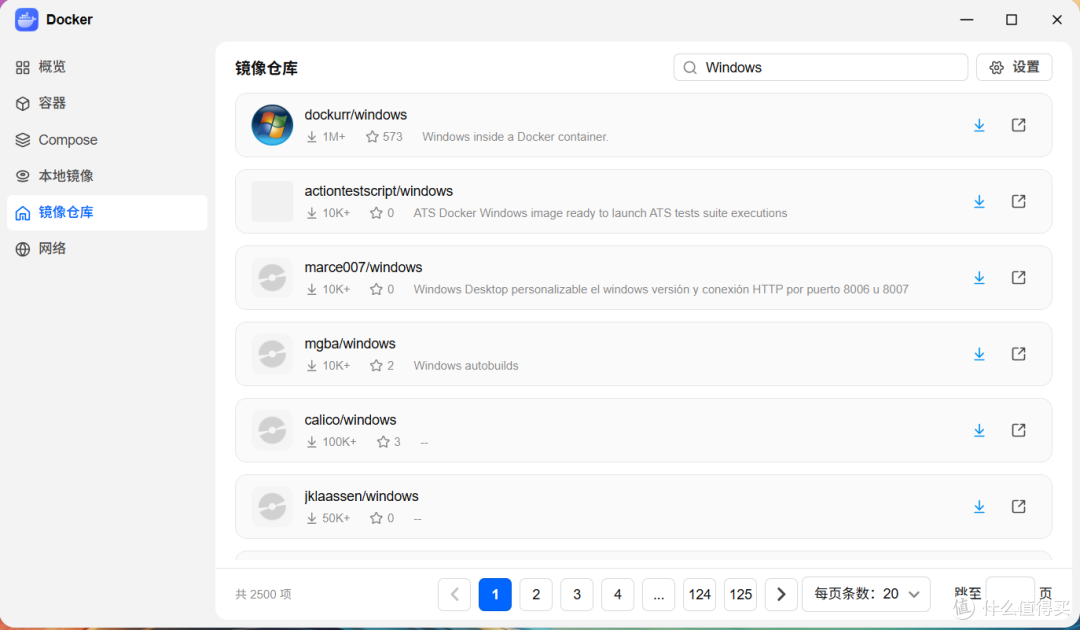Click the 跳至 page number input
Viewport: 1080px width, 630px height.
pos(1010,594)
